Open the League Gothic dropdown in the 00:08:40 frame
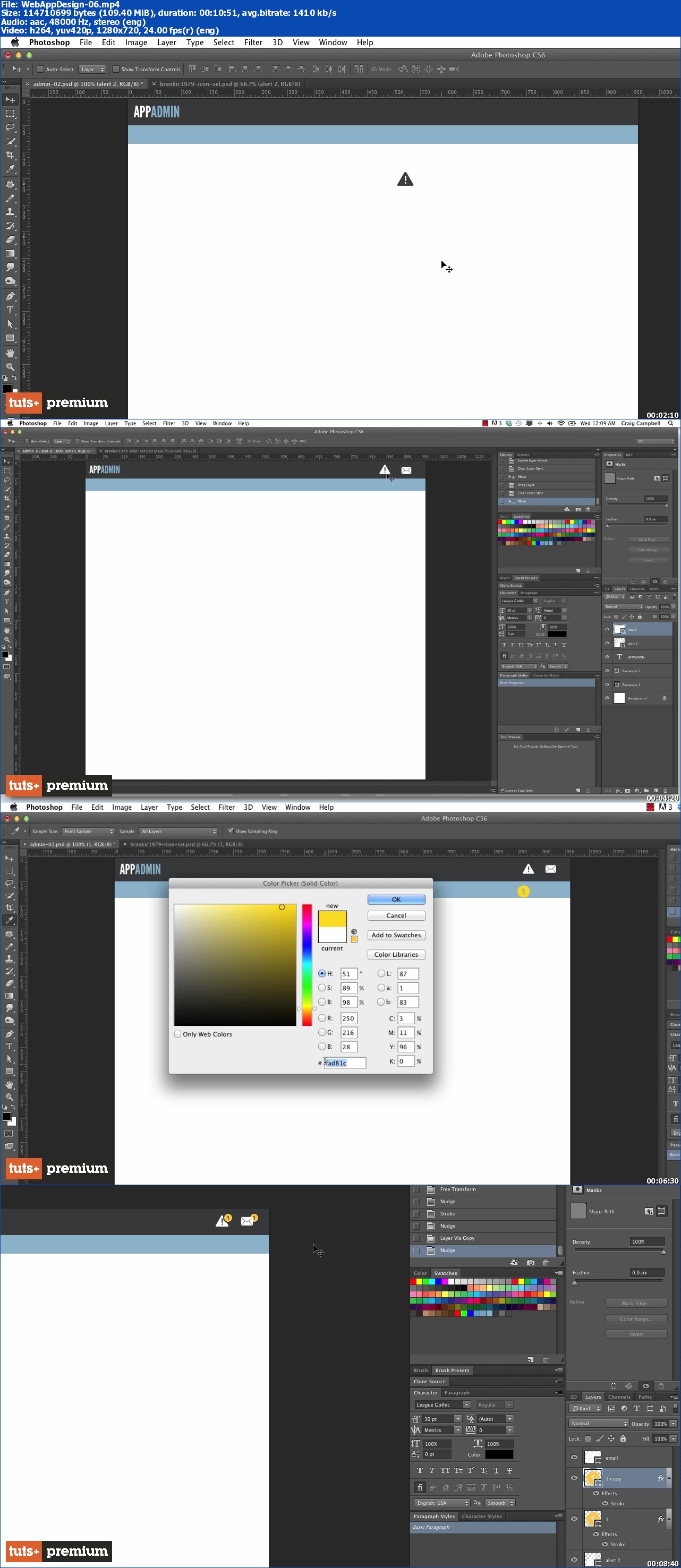681x1568 pixels. coord(442,1405)
